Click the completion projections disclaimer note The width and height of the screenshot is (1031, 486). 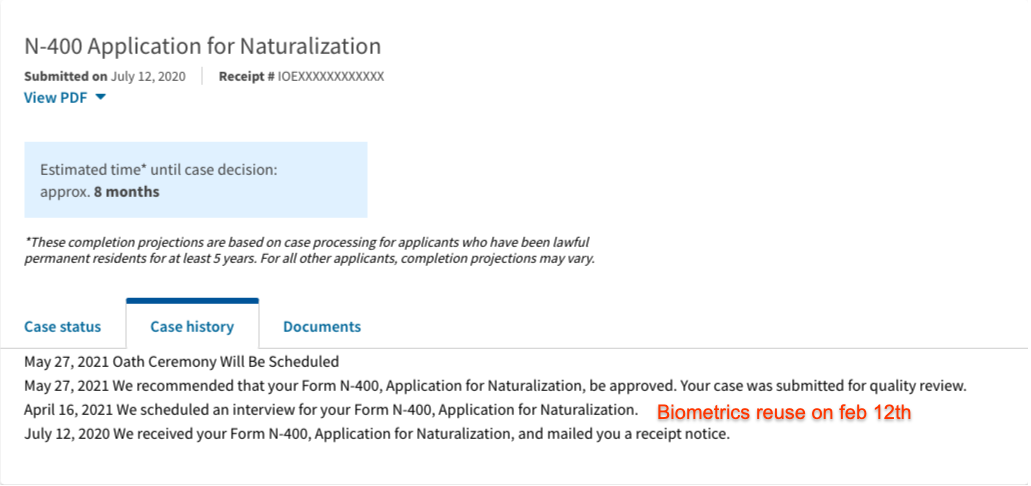[310, 250]
